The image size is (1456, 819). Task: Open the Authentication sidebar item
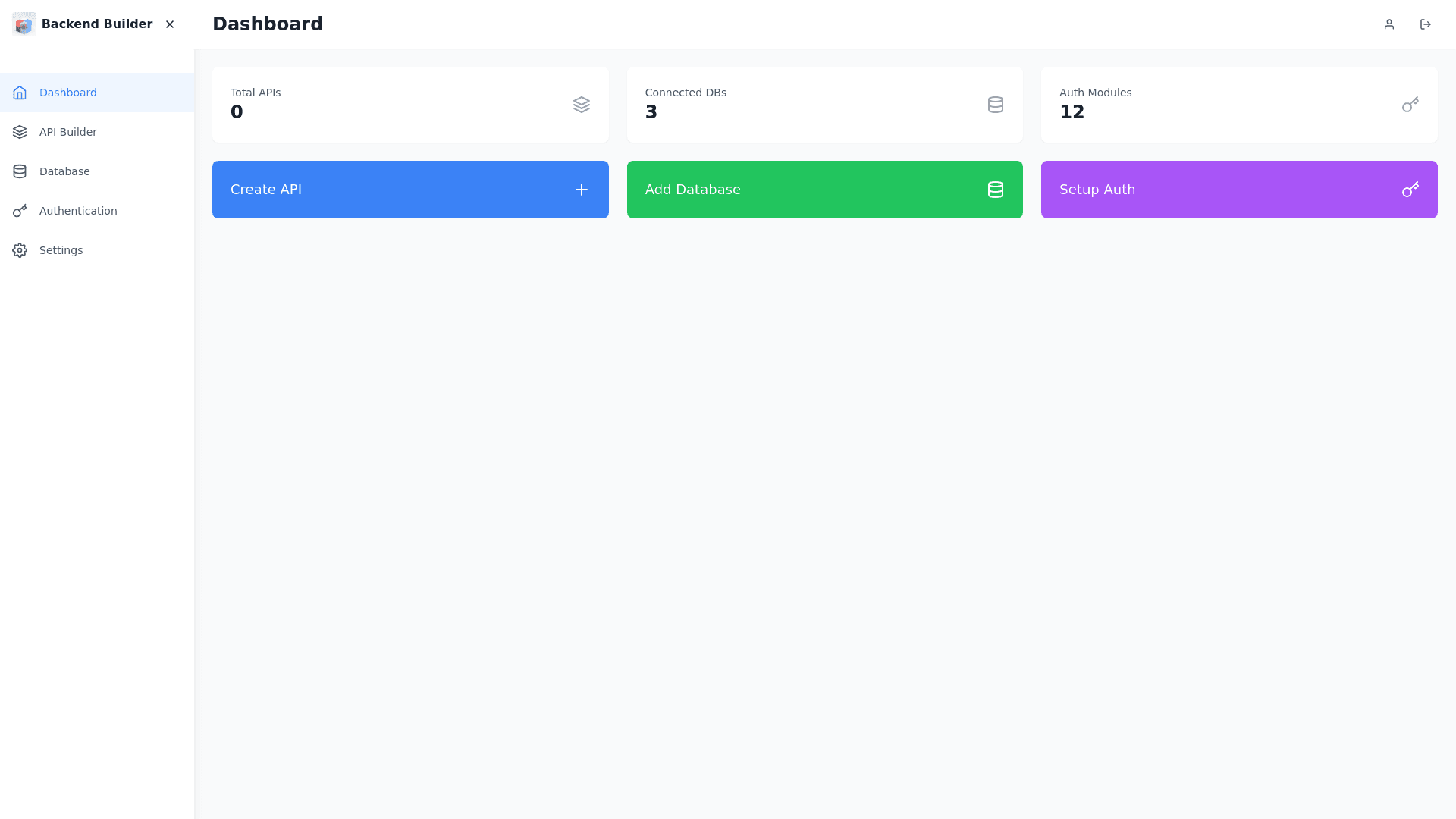(x=78, y=211)
